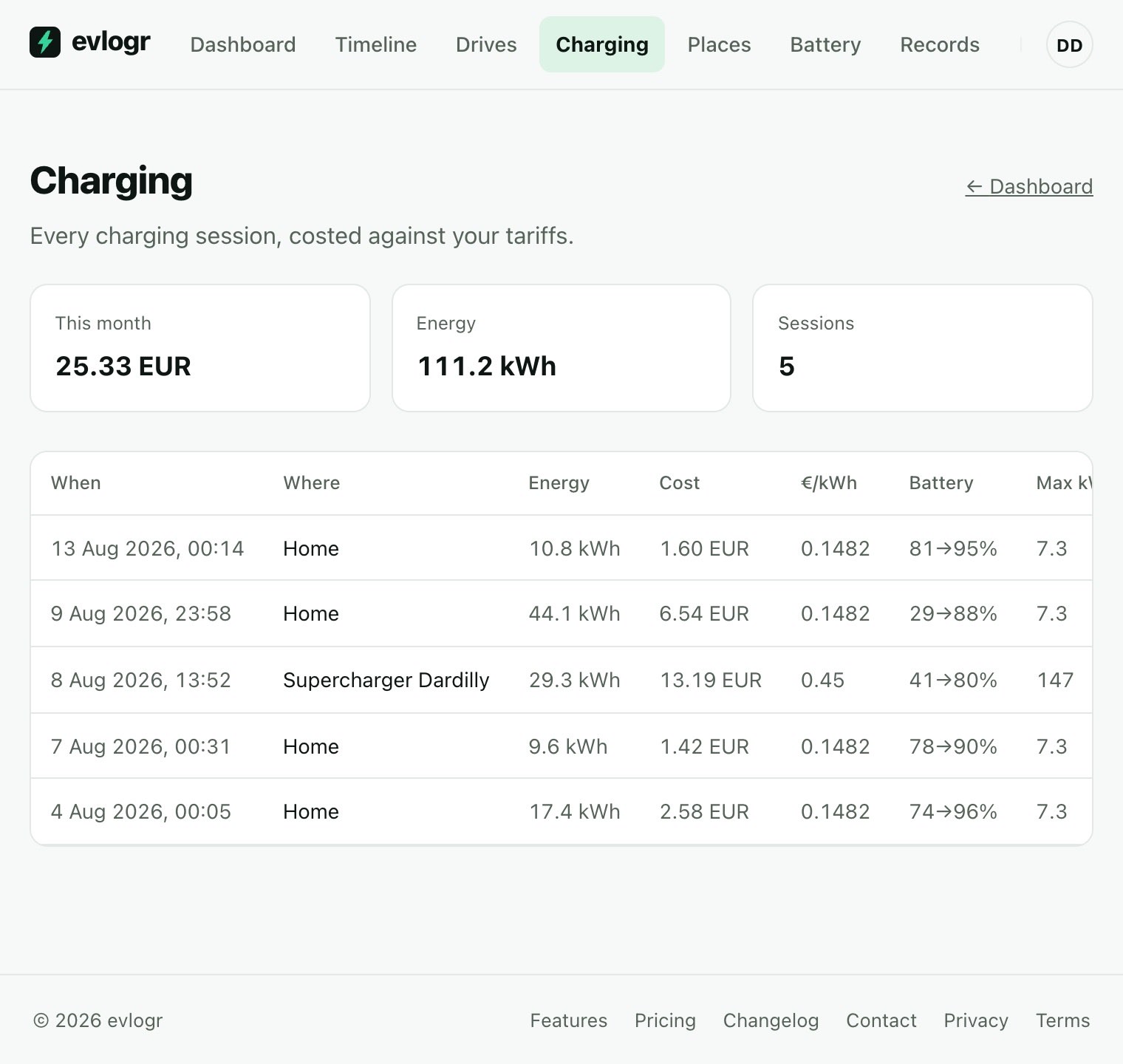Click the When column header

point(75,483)
